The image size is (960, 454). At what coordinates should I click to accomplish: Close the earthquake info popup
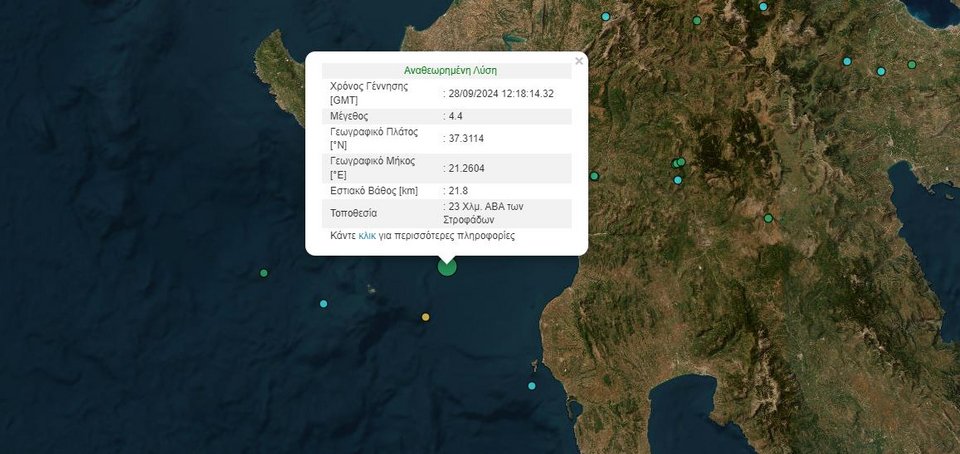[x=579, y=61]
